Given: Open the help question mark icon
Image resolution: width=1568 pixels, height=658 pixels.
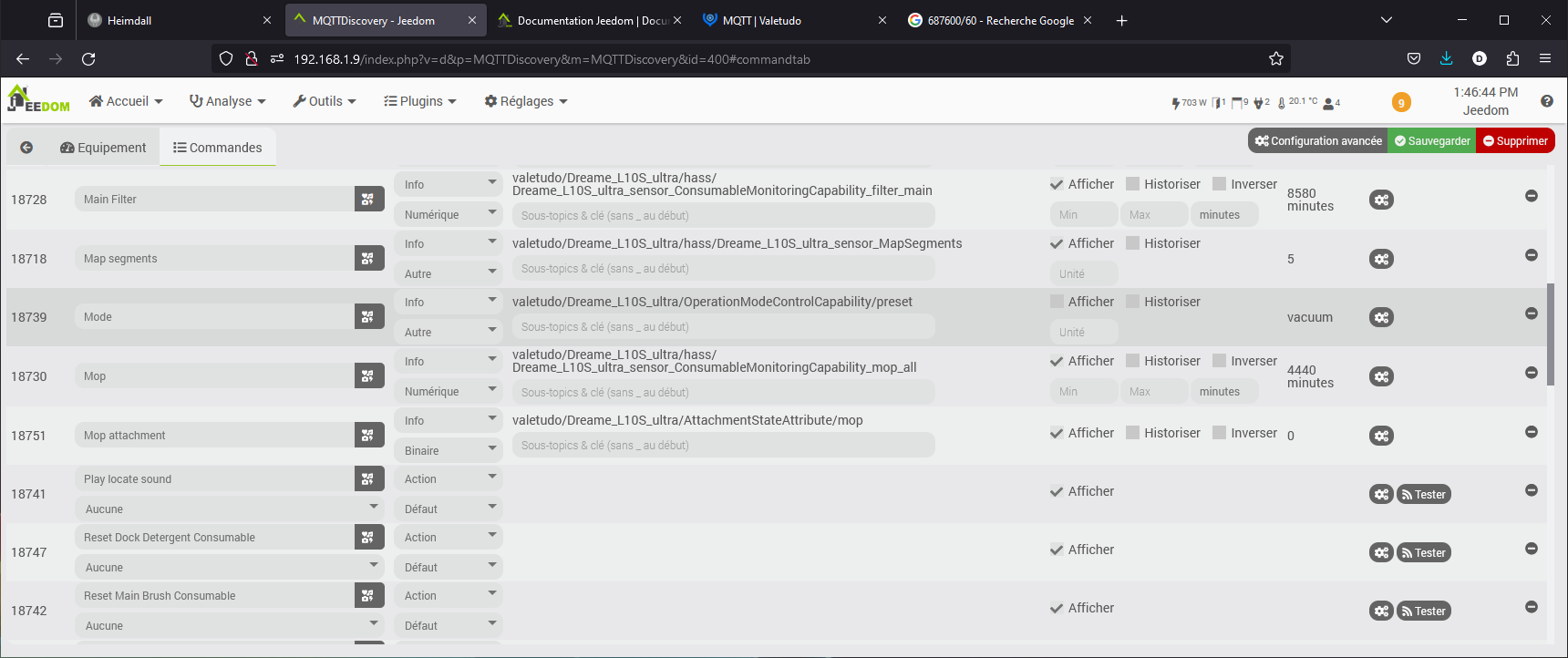Looking at the screenshot, I should click(x=1546, y=101).
